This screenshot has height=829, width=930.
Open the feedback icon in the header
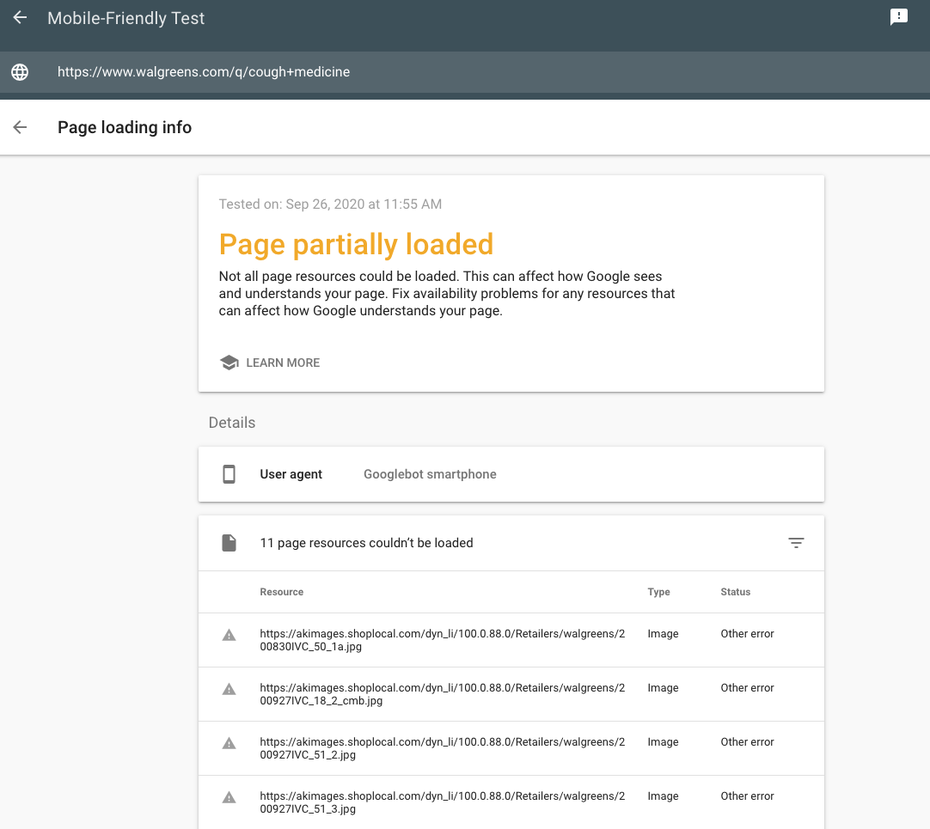point(899,17)
